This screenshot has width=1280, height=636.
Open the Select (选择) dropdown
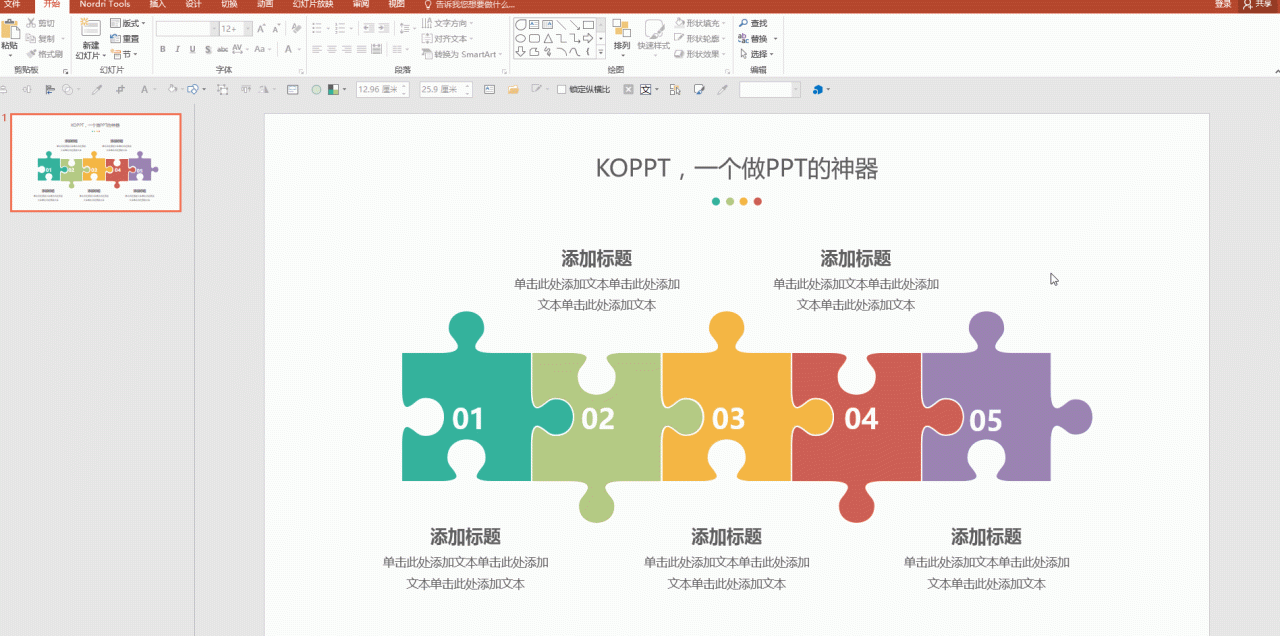[x=756, y=54]
